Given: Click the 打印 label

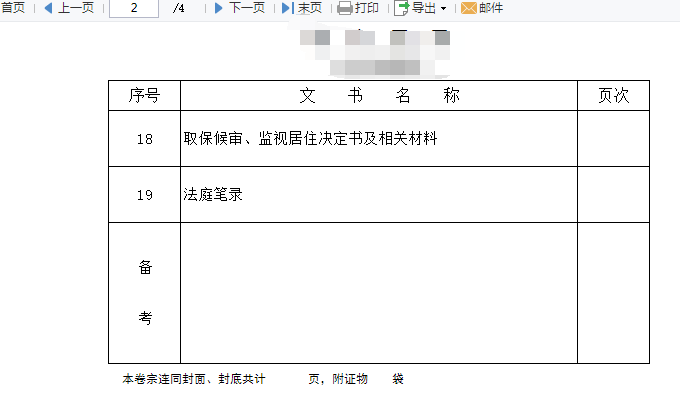Looking at the screenshot, I should click(x=366, y=8).
